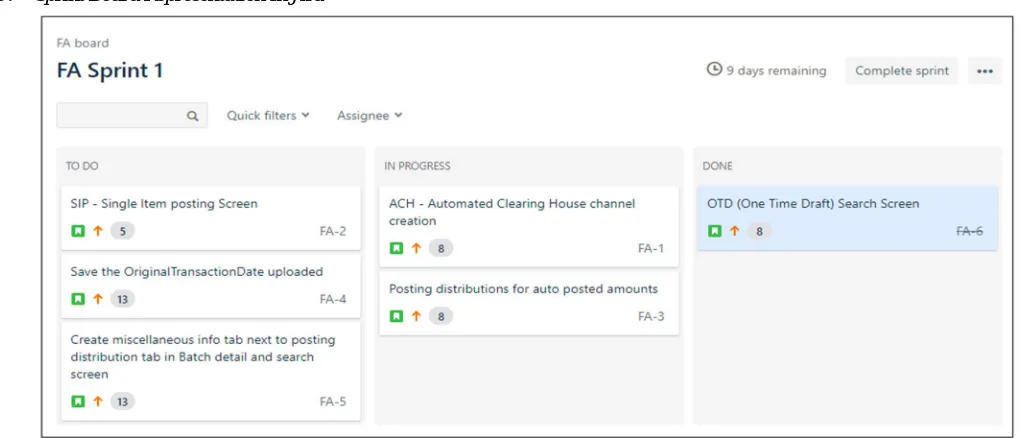Click the TO DO column header
The height and width of the screenshot is (438, 1020).
[82, 166]
